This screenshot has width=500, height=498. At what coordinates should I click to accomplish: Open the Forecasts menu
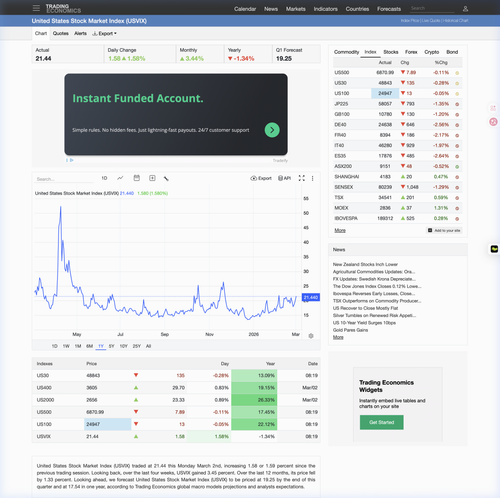[x=389, y=9]
